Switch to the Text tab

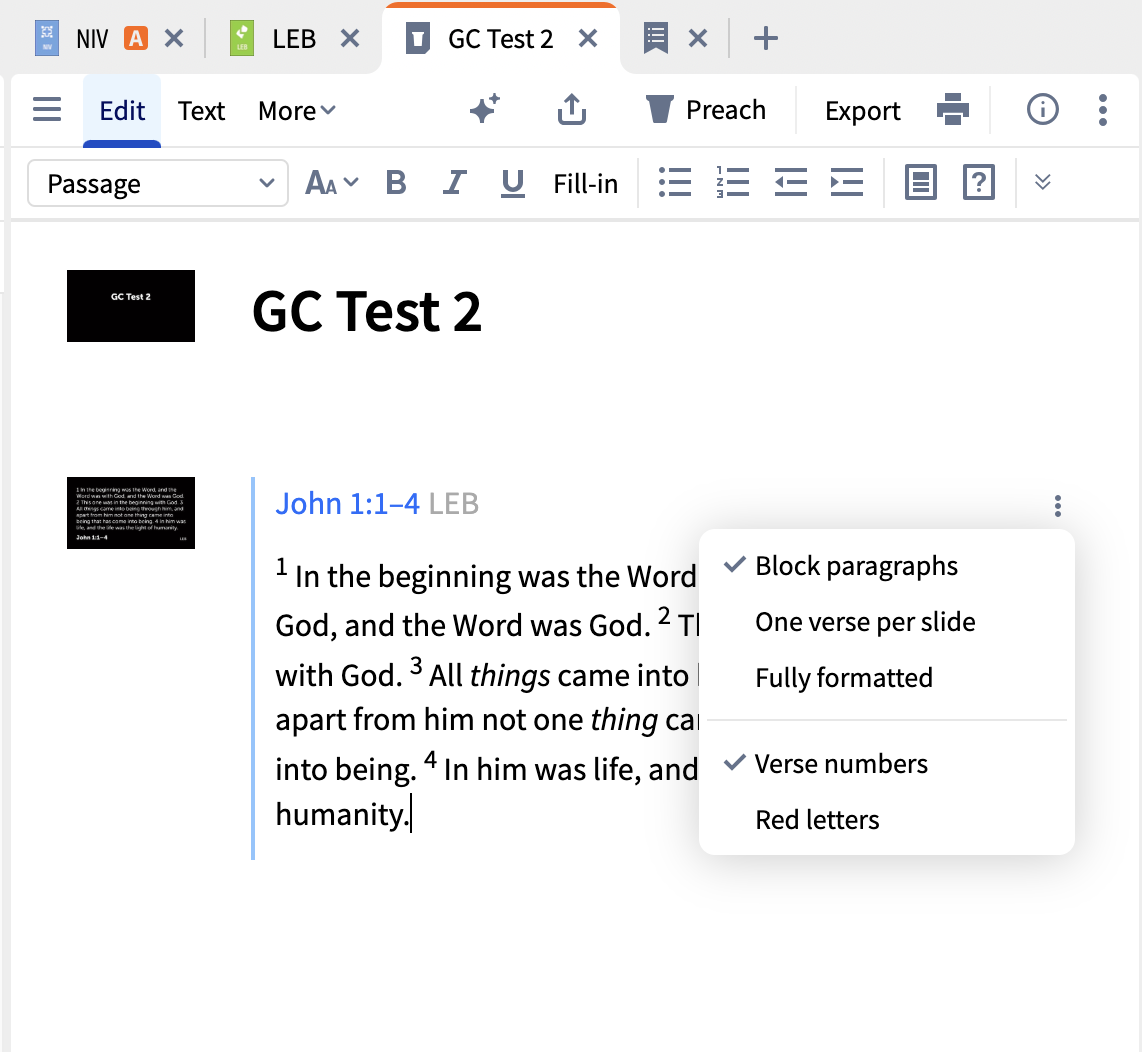pyautogui.click(x=201, y=111)
